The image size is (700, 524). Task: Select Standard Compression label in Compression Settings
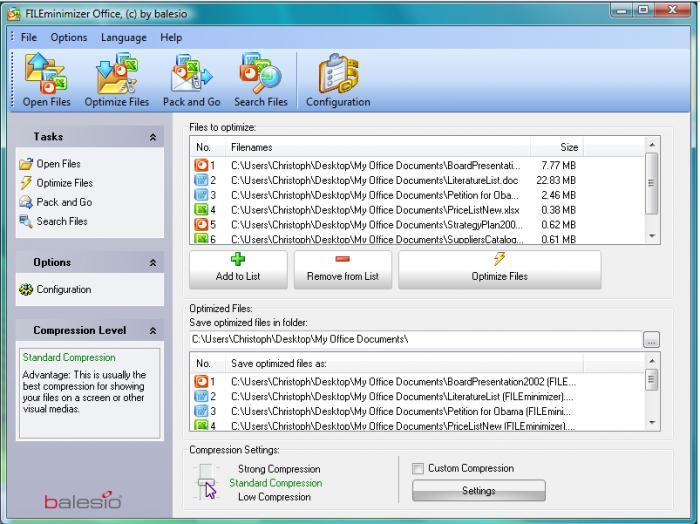click(275, 483)
